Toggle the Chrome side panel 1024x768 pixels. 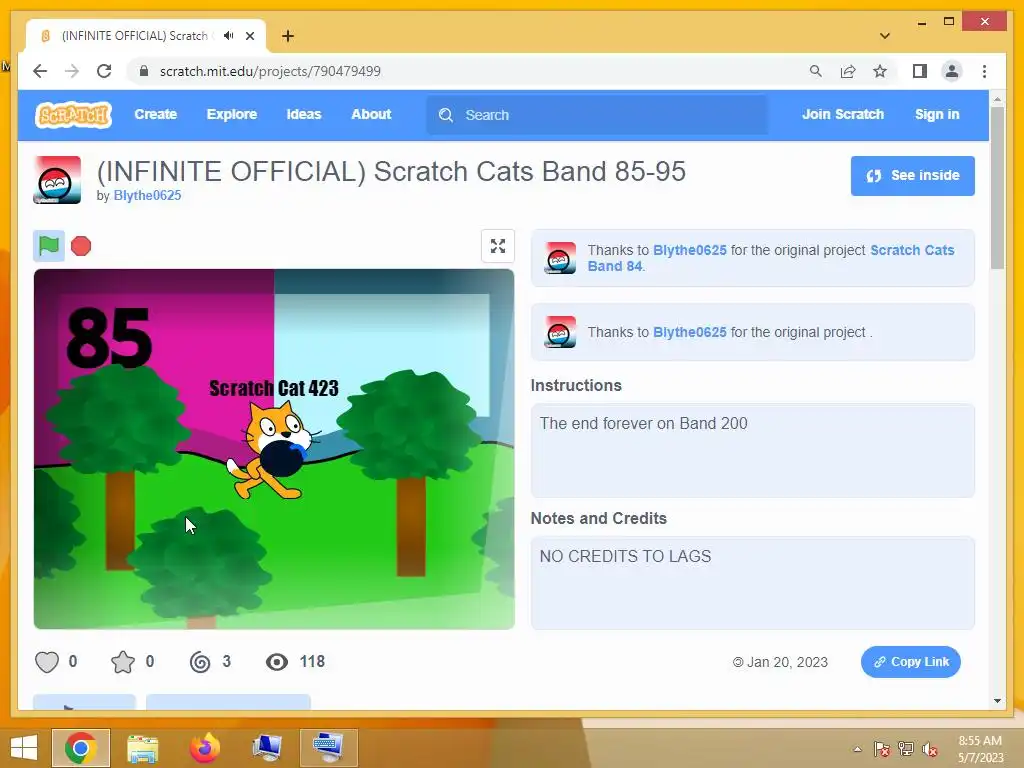(920, 71)
